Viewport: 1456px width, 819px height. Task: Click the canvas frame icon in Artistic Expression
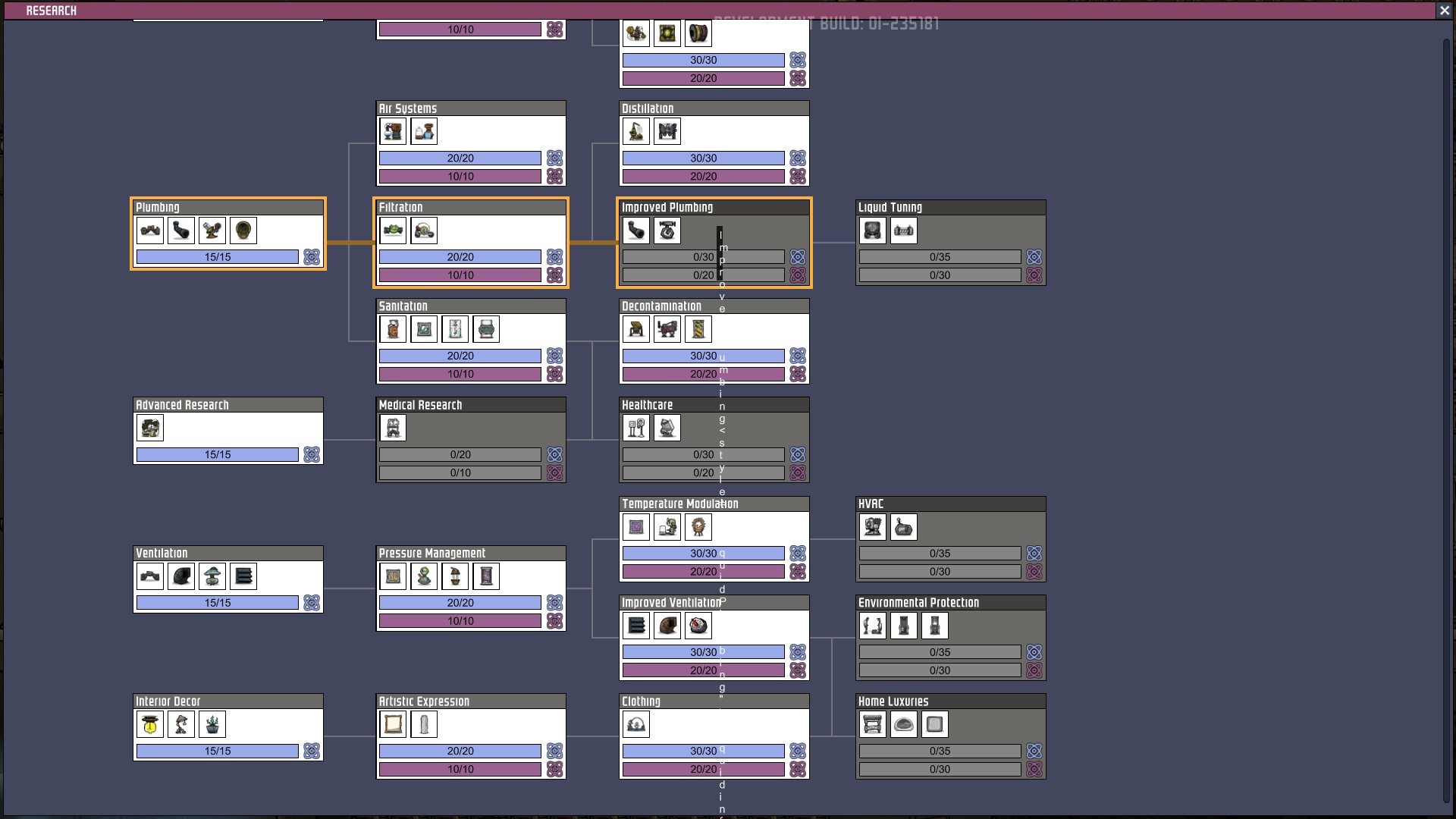(x=393, y=724)
